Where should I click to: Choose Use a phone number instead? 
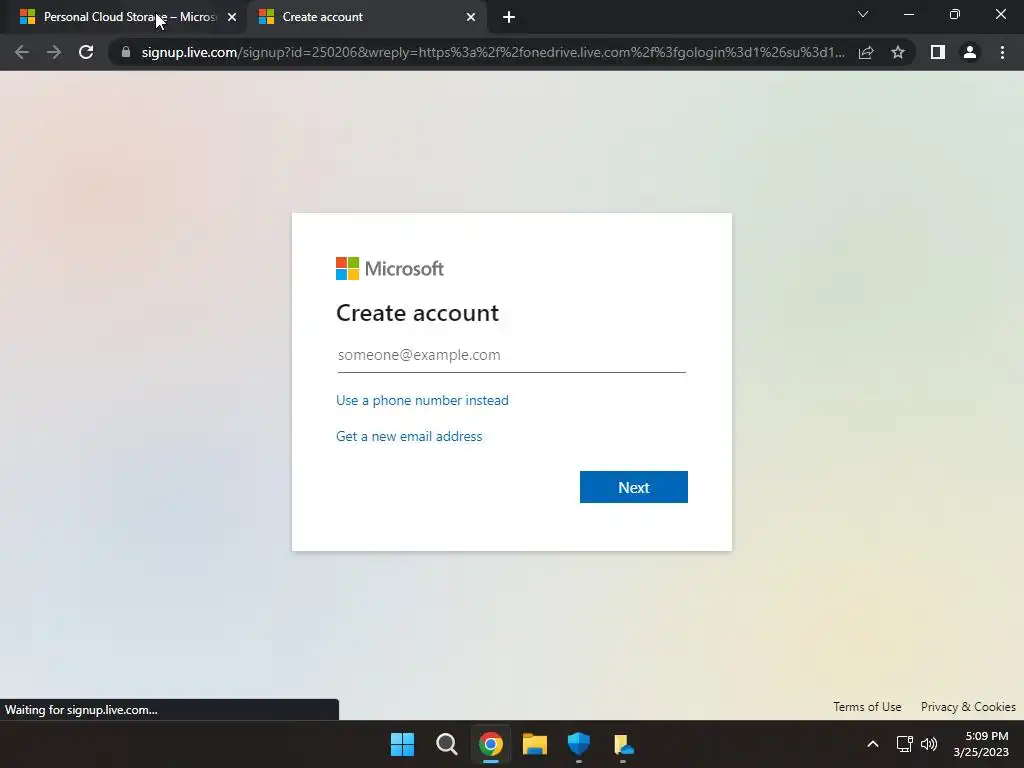click(422, 400)
